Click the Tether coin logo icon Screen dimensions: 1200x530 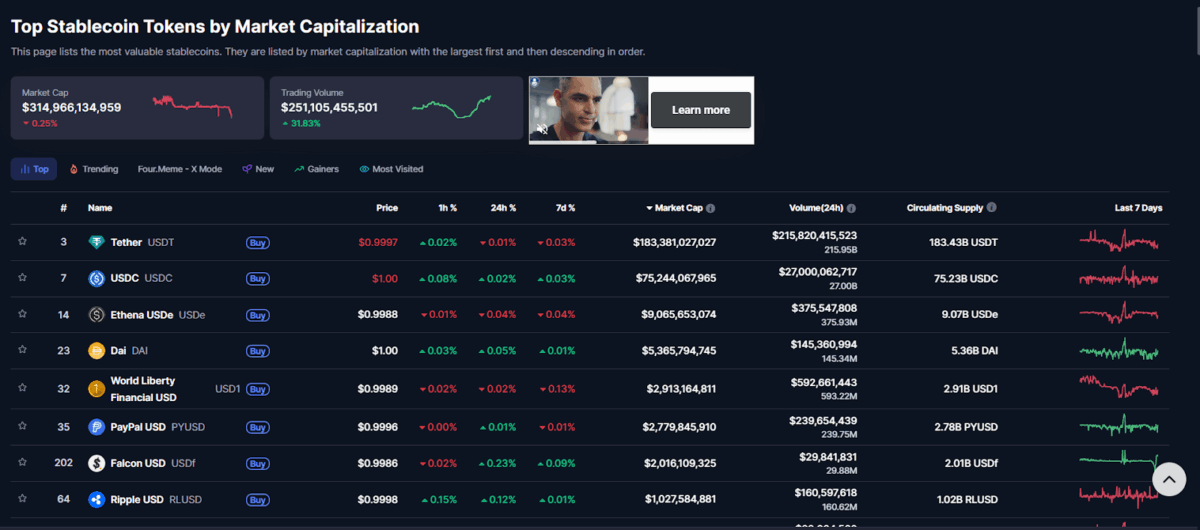97,243
